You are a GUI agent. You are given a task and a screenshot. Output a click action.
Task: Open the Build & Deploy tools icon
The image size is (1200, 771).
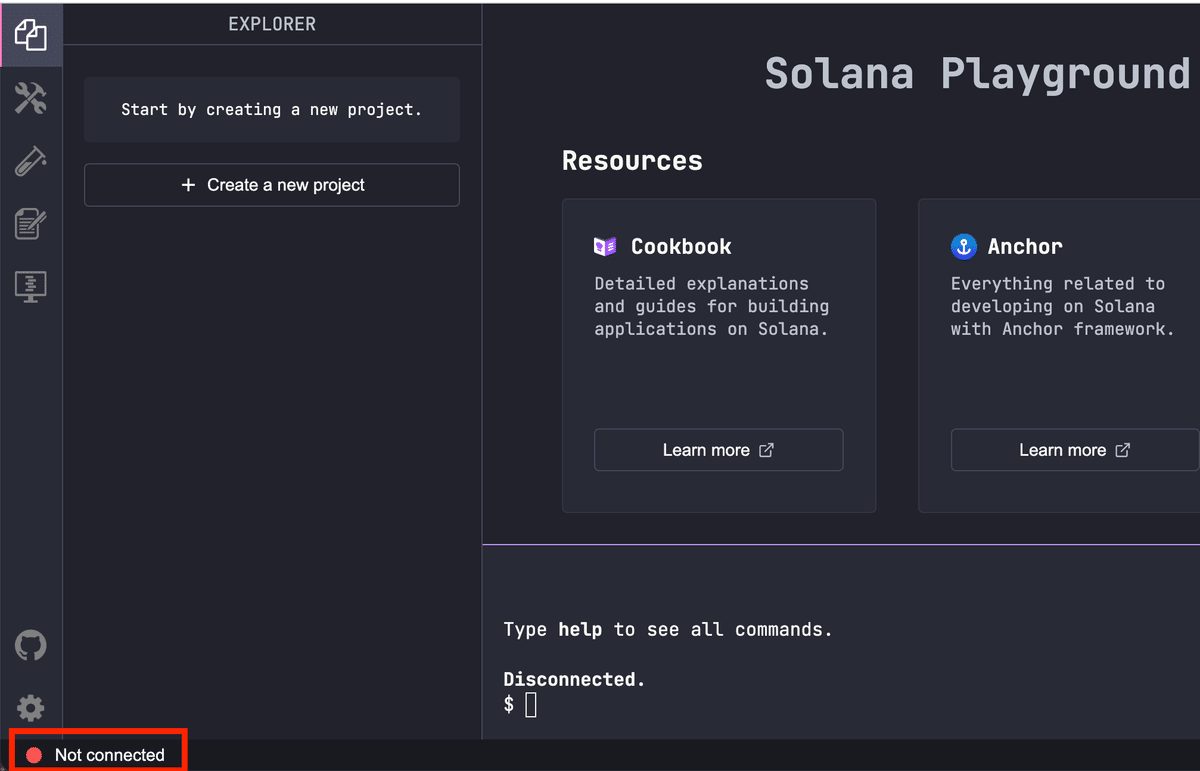tap(31, 98)
